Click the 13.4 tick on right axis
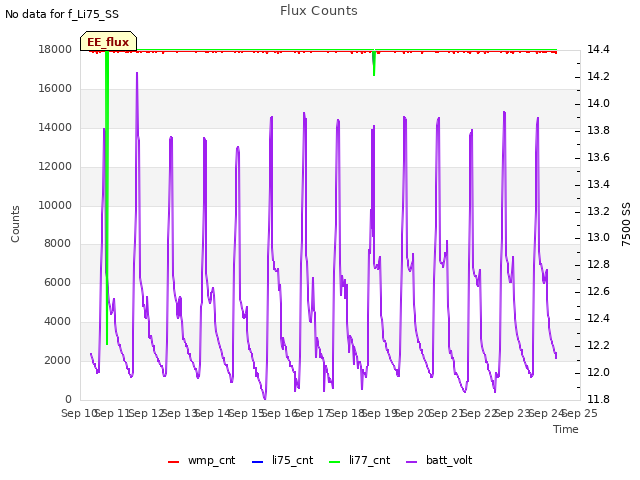 click(x=598, y=184)
